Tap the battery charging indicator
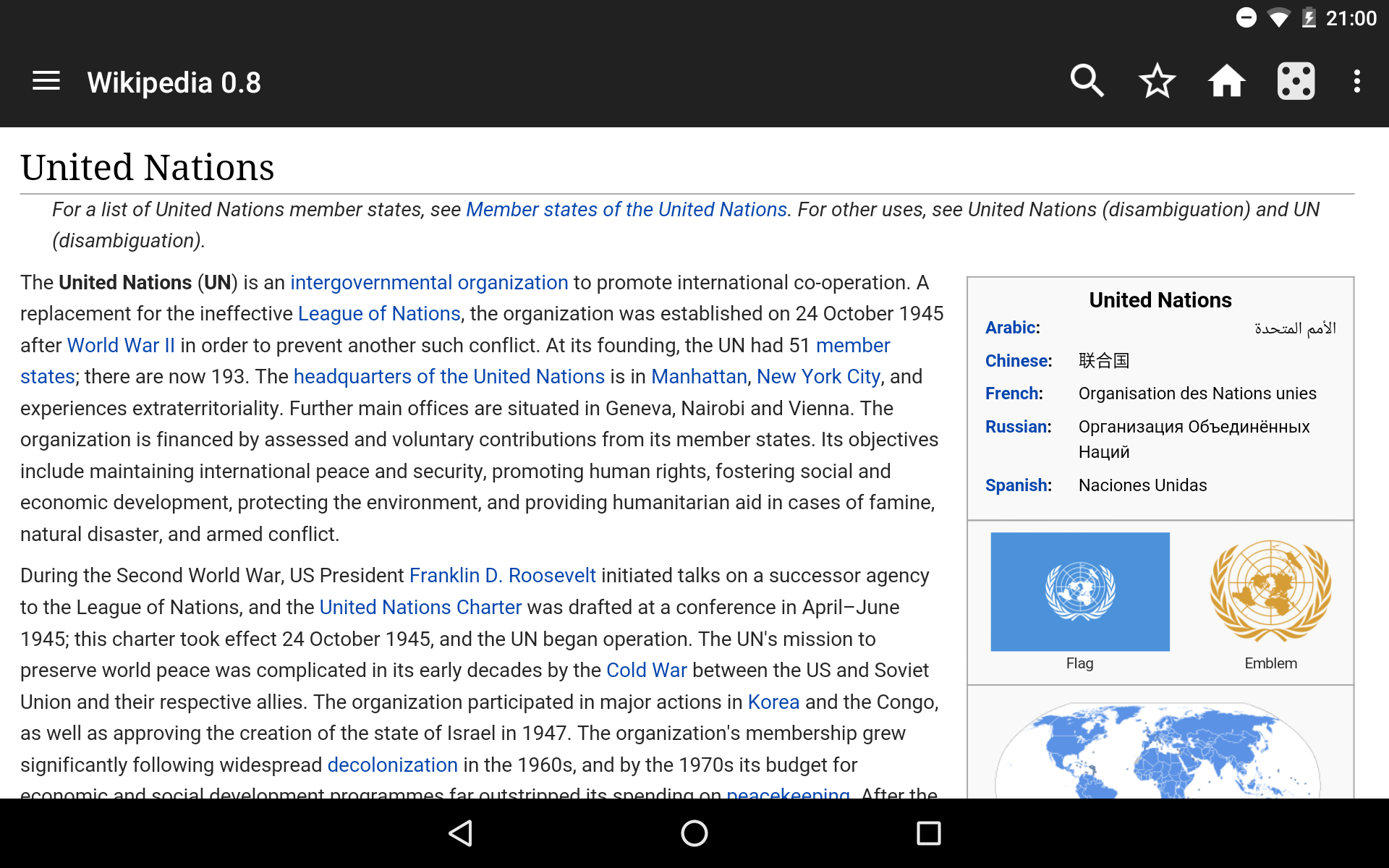 (1309, 18)
